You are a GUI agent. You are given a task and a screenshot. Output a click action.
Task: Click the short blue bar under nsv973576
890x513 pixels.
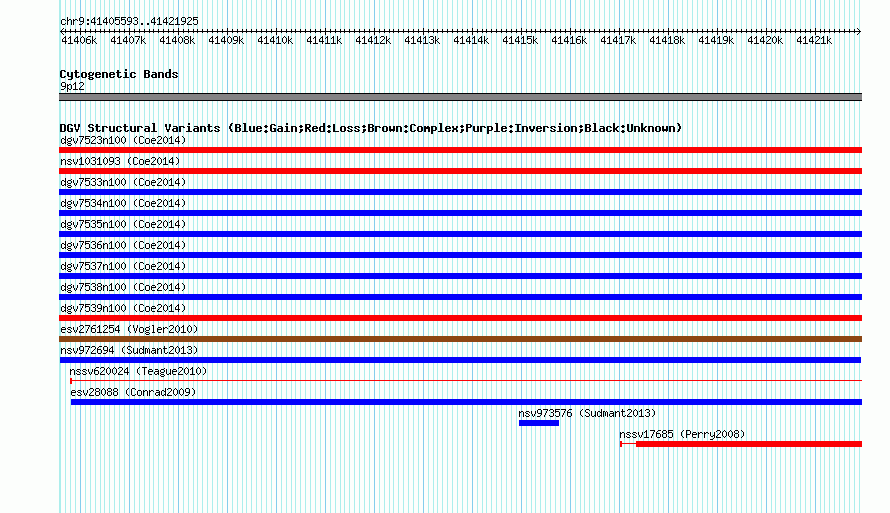click(539, 423)
